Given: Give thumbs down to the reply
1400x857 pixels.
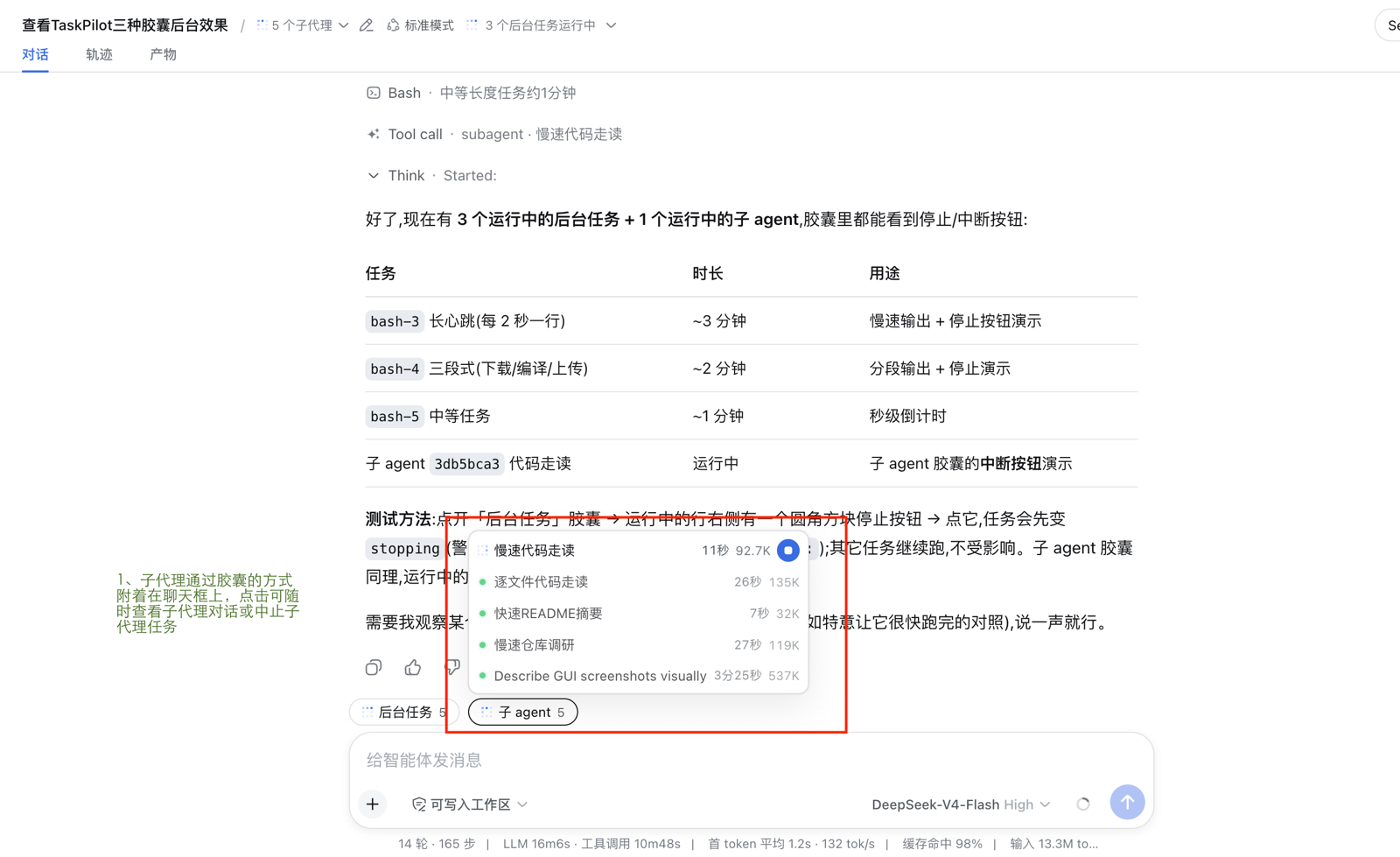Looking at the screenshot, I should tap(451, 668).
